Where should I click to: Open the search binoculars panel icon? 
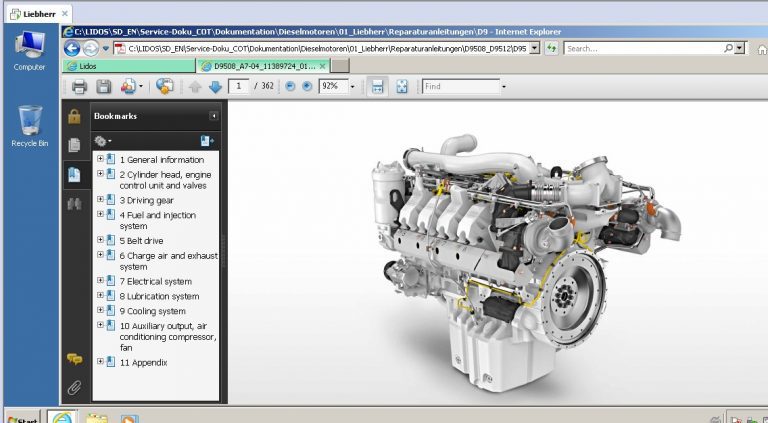click(74, 204)
